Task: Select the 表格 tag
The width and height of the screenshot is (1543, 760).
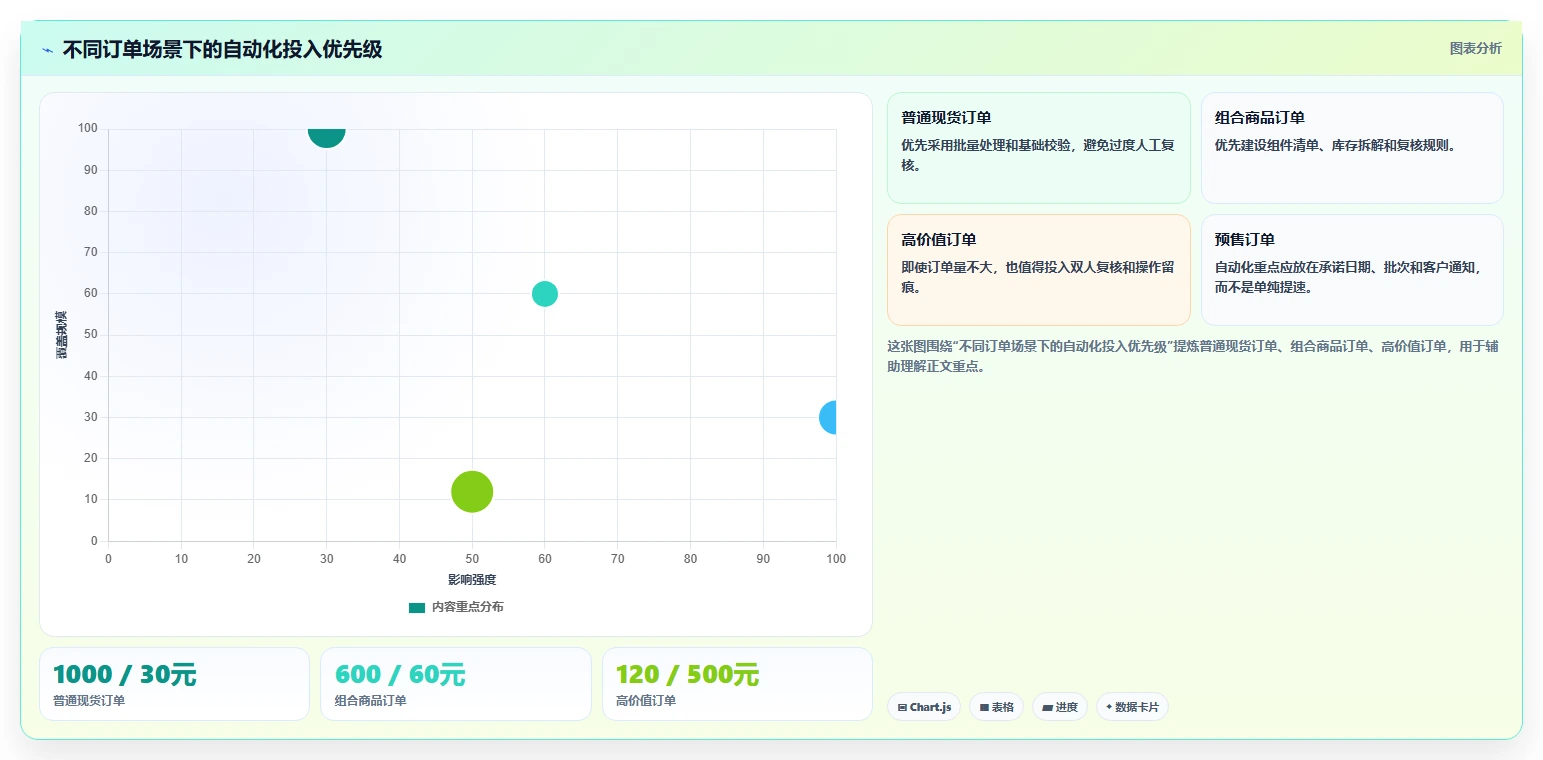Action: (x=996, y=707)
